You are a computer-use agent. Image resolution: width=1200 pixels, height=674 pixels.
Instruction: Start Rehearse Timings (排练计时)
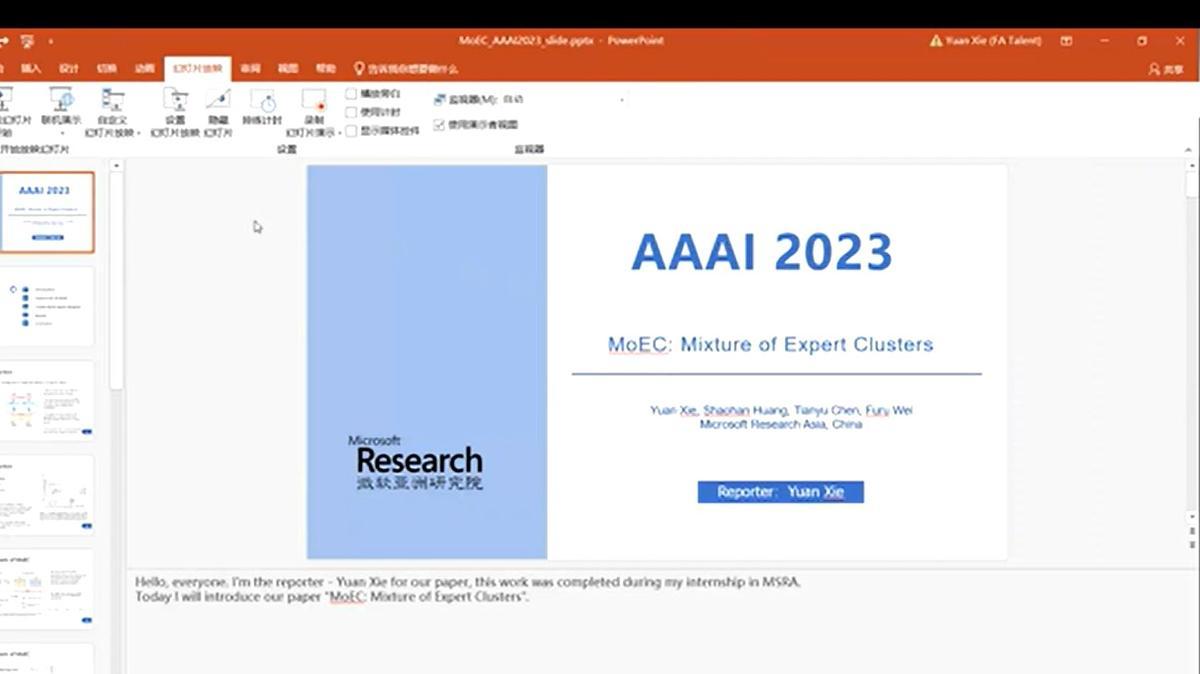point(262,107)
